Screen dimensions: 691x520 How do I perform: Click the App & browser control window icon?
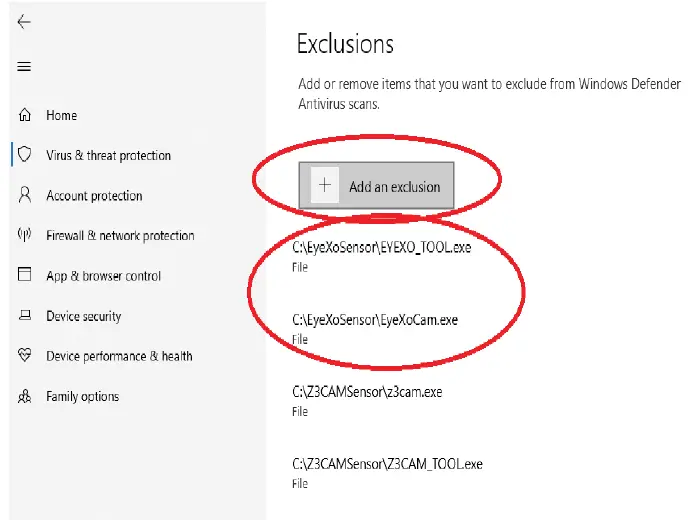click(x=25, y=276)
